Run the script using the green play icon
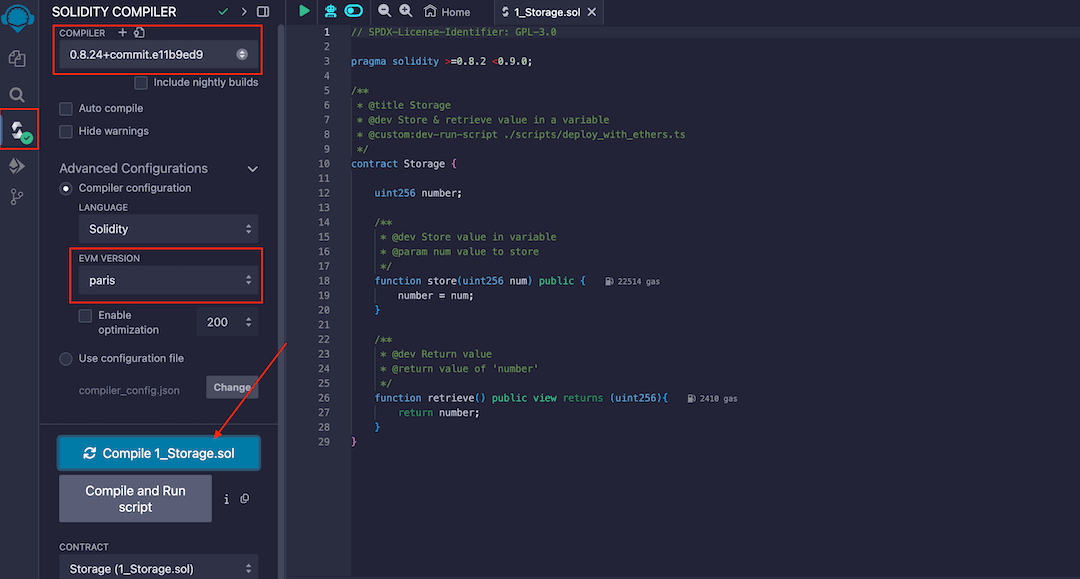This screenshot has height=579, width=1080. point(303,11)
